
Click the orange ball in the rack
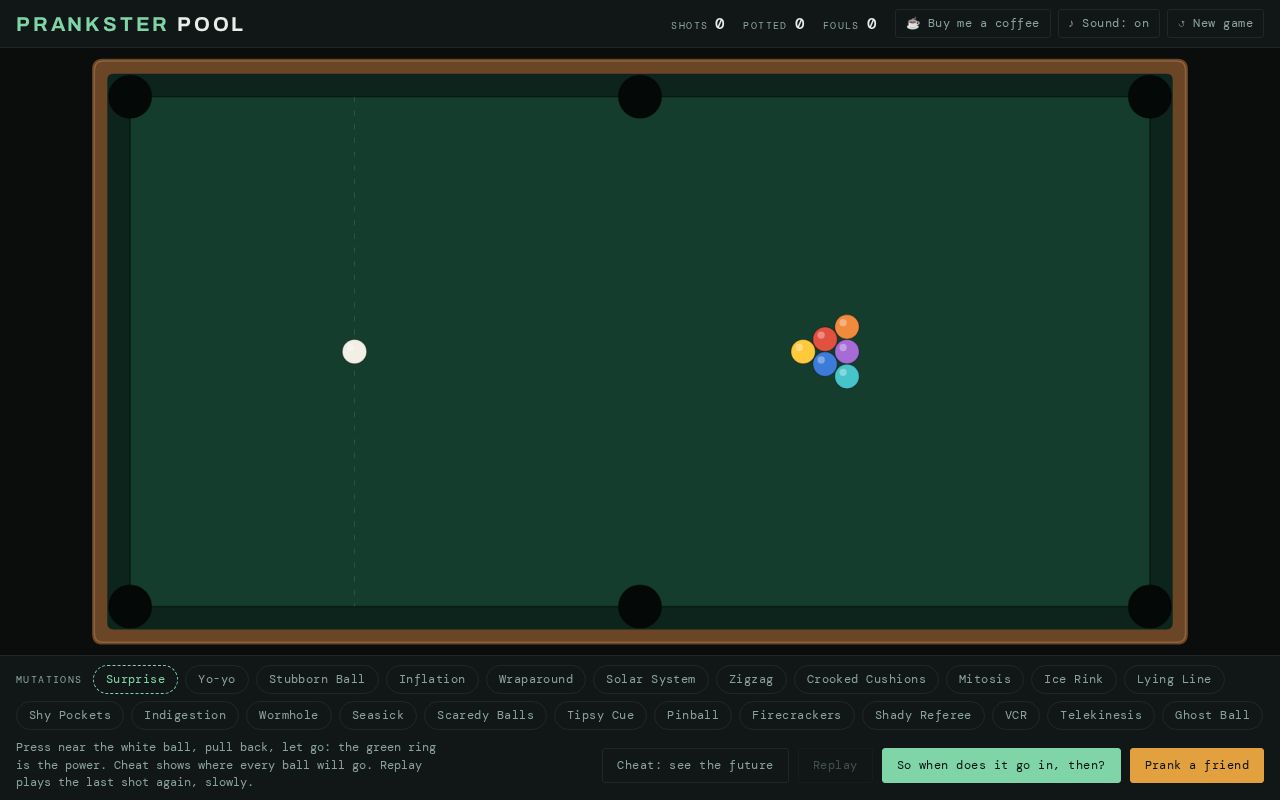pos(847,327)
